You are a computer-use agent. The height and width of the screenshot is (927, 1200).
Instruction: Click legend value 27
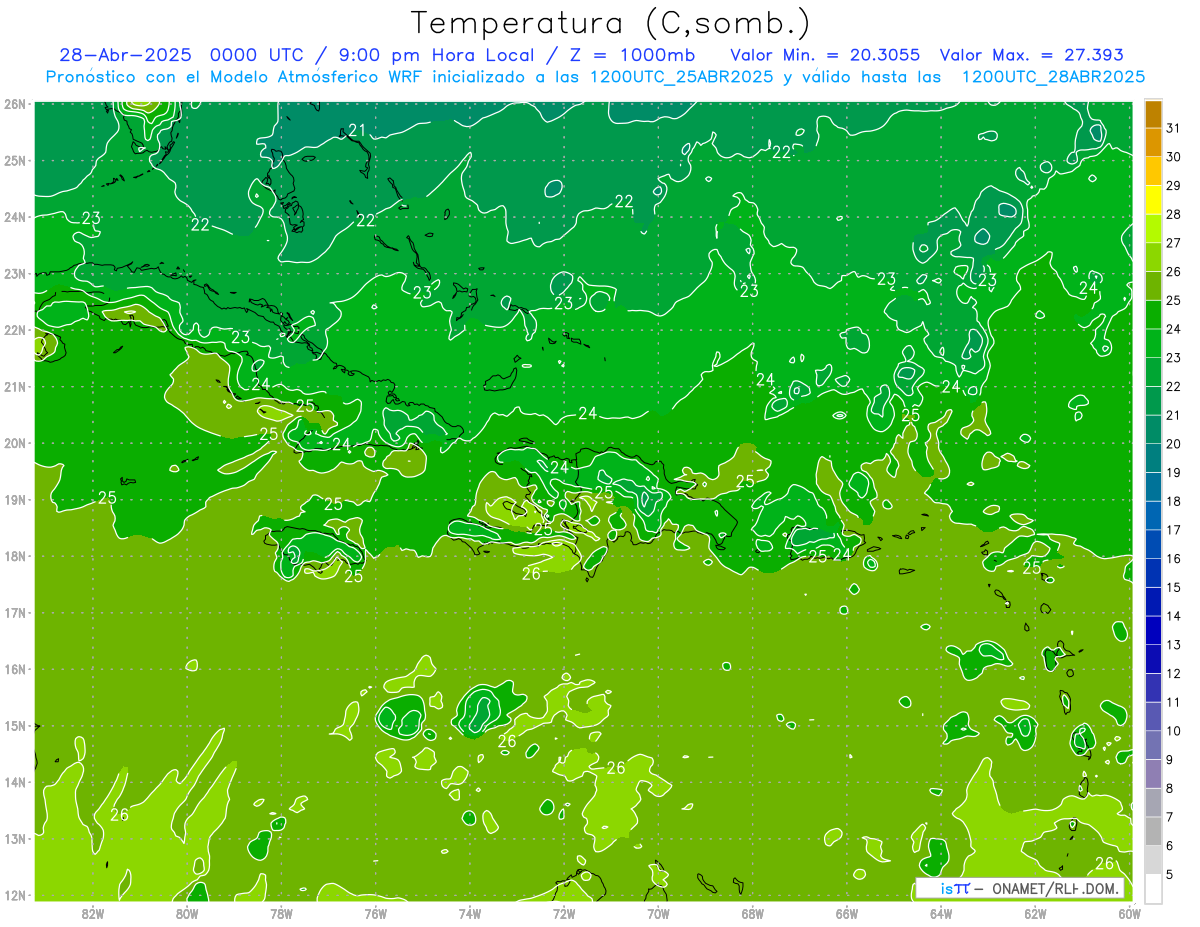(1173, 243)
